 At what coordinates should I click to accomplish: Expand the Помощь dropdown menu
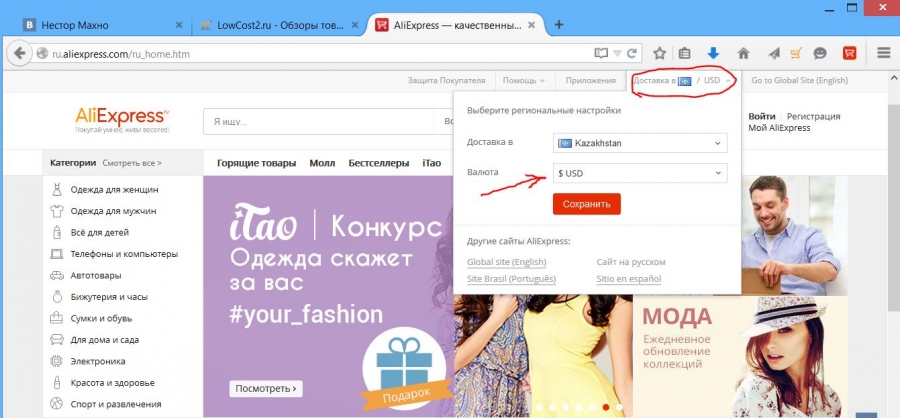point(523,81)
